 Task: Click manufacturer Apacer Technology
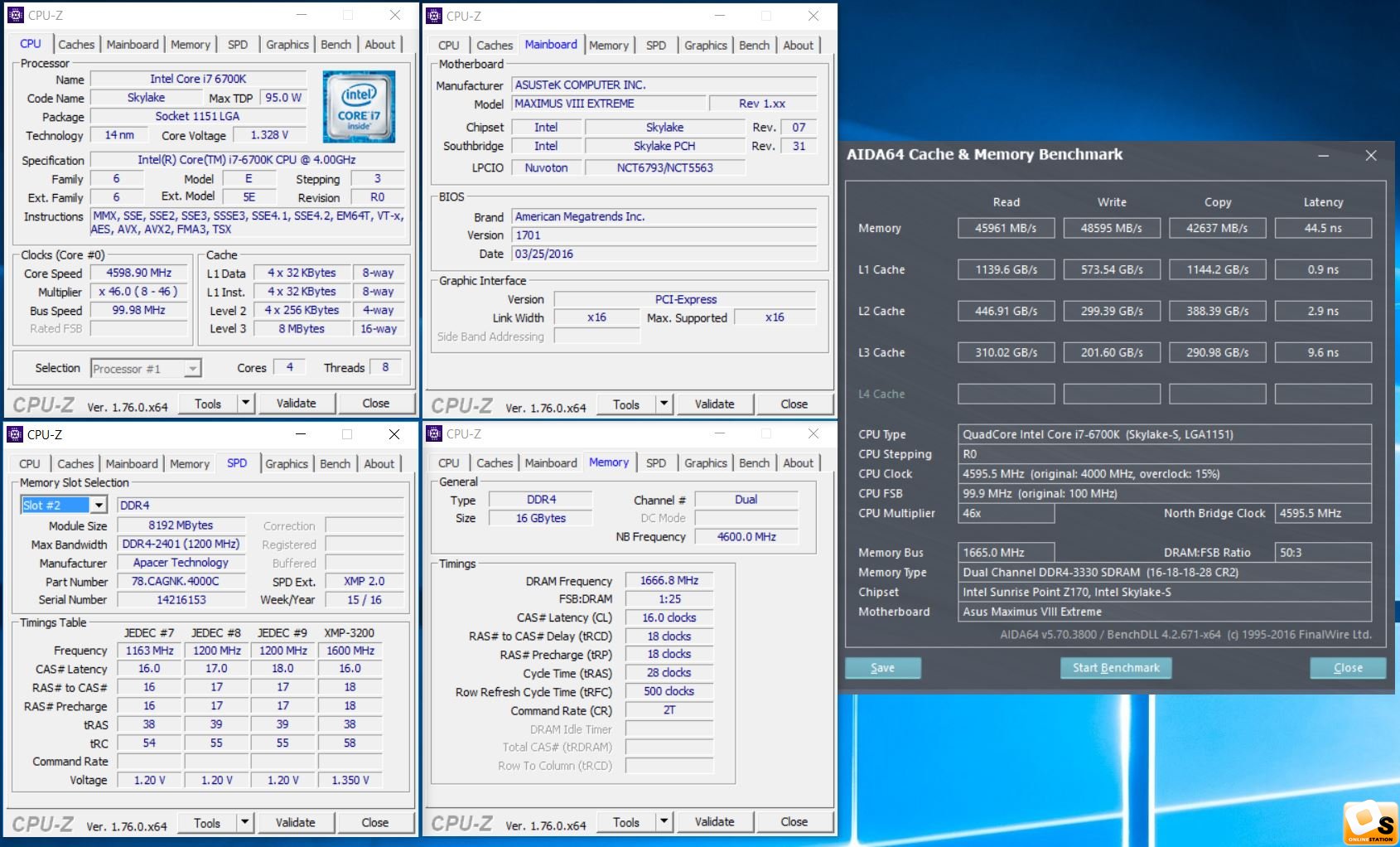181,563
